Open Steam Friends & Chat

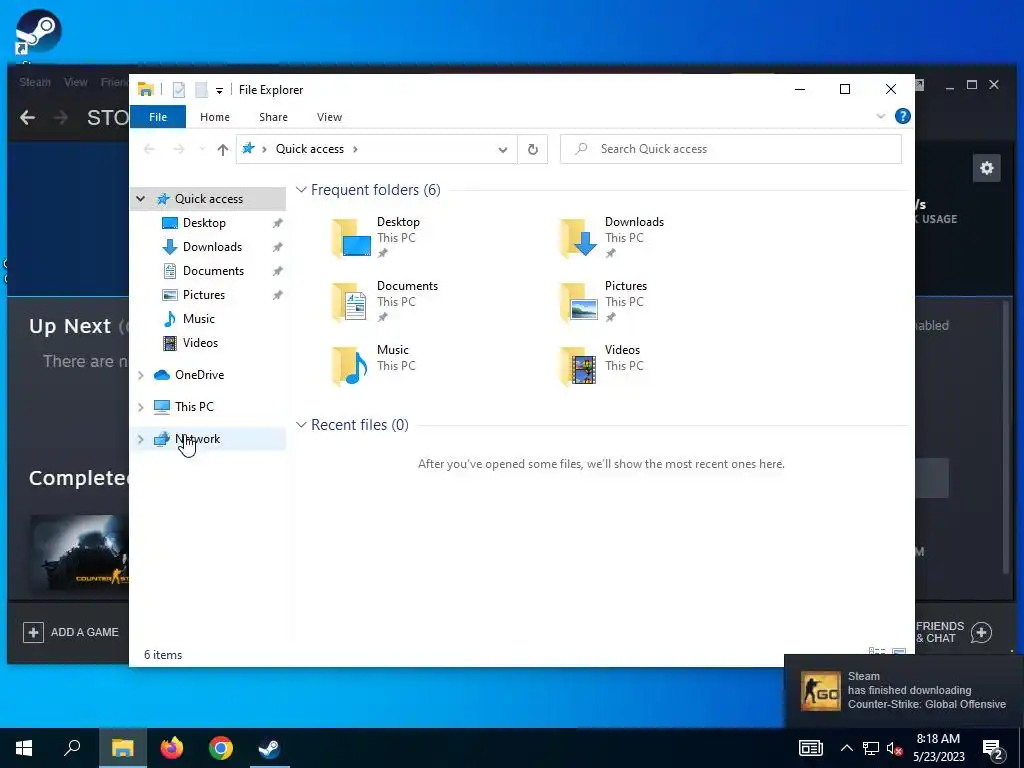pos(954,632)
